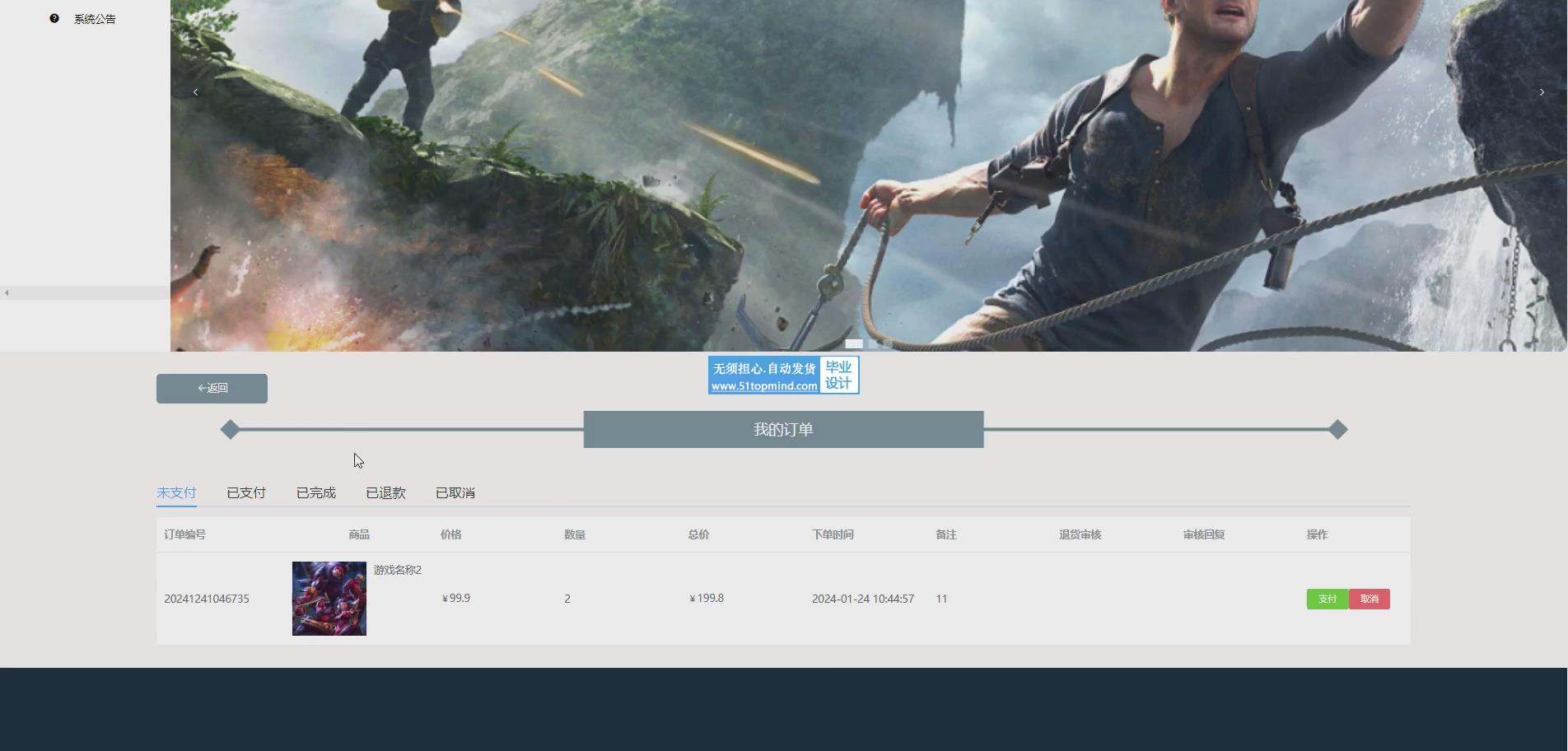Viewport: 1568px width, 751px height.
Task: Switch to the 已退款 tab
Action: click(385, 492)
